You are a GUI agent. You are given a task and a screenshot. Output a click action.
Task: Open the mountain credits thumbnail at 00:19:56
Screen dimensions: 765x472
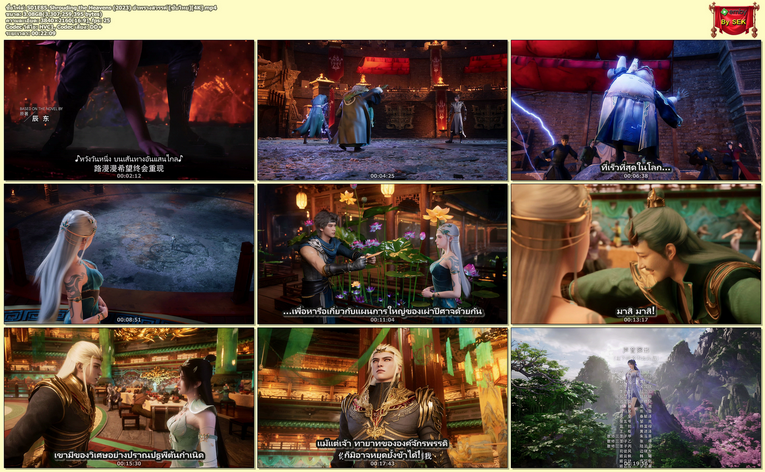[x=636, y=398]
